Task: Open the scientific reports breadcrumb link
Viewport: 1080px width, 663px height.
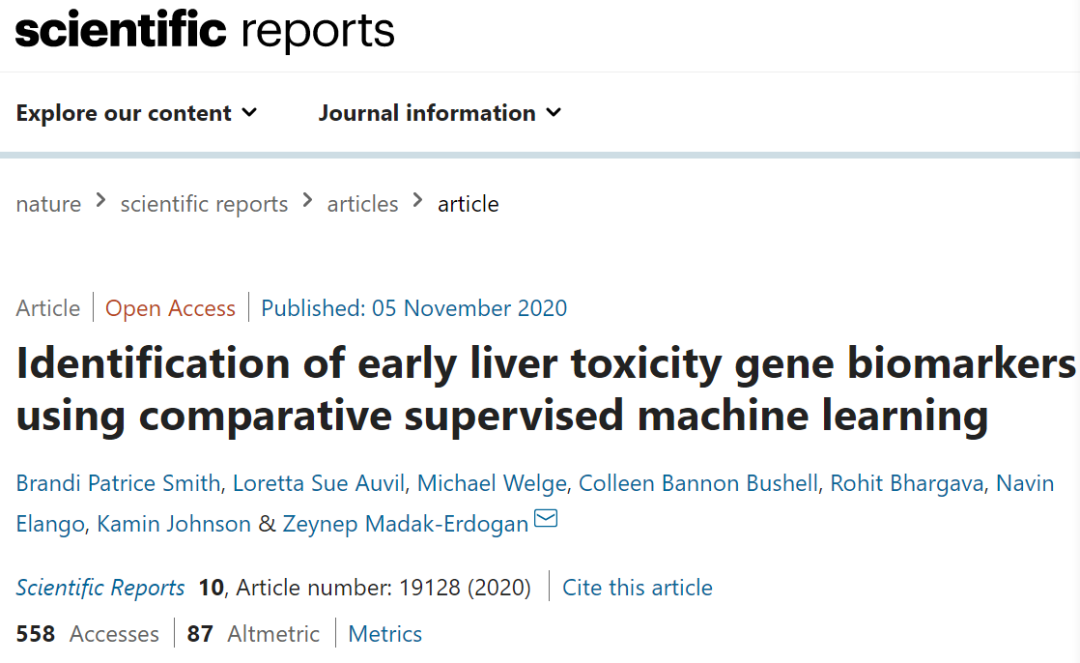Action: (x=204, y=204)
